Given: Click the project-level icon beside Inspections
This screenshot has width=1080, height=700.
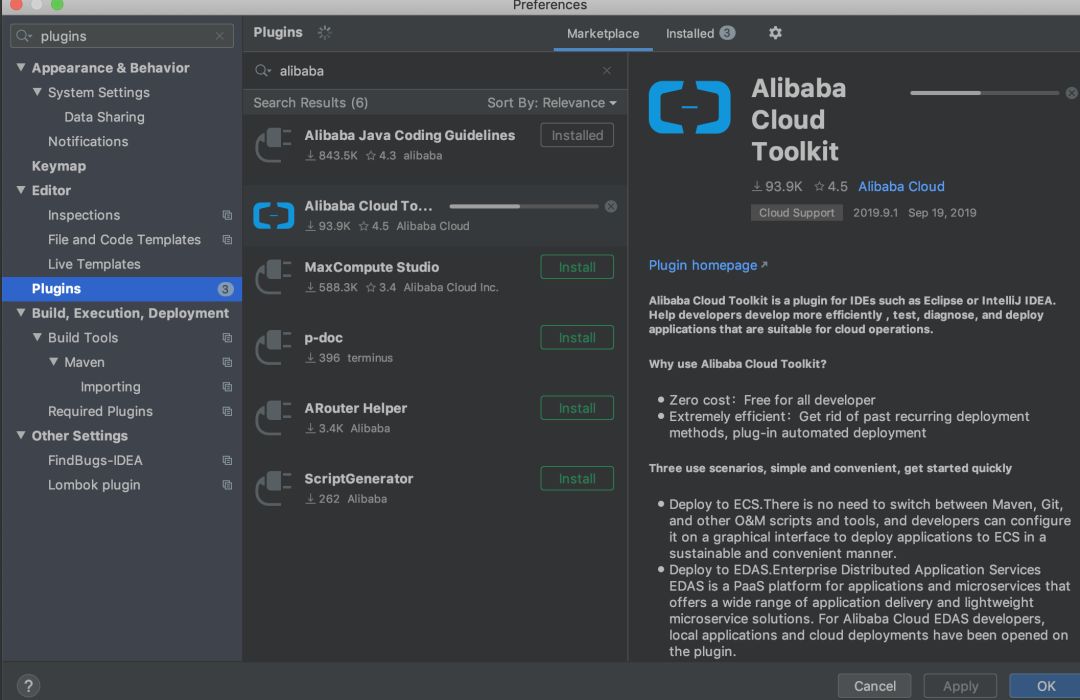Looking at the screenshot, I should click(x=227, y=216).
